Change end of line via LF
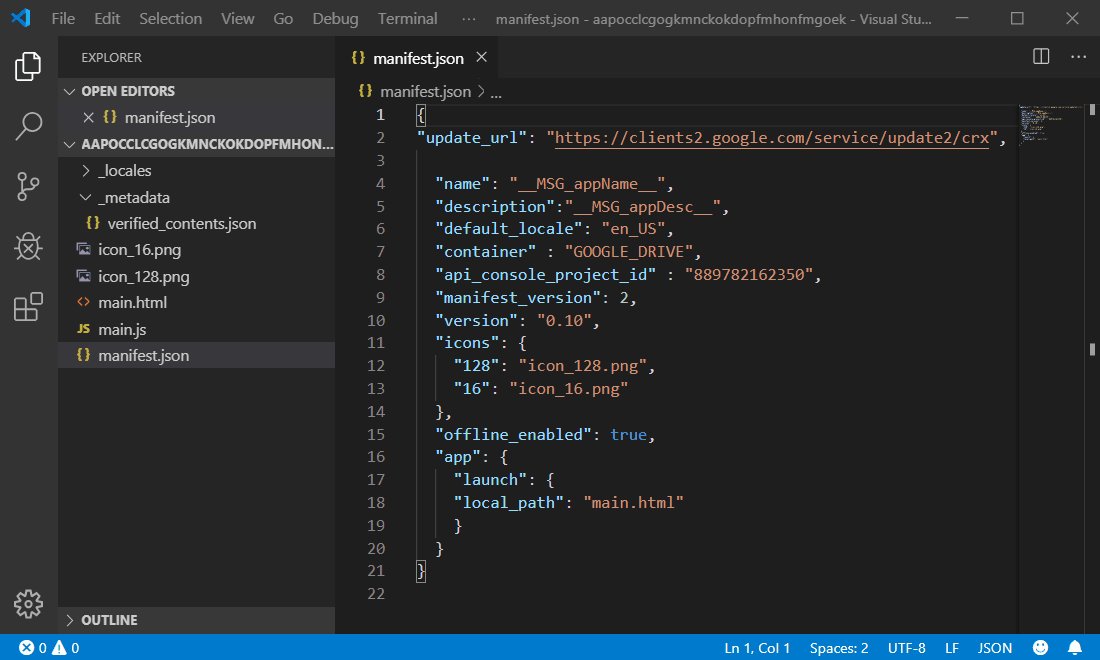Image resolution: width=1100 pixels, height=660 pixels. (x=951, y=647)
